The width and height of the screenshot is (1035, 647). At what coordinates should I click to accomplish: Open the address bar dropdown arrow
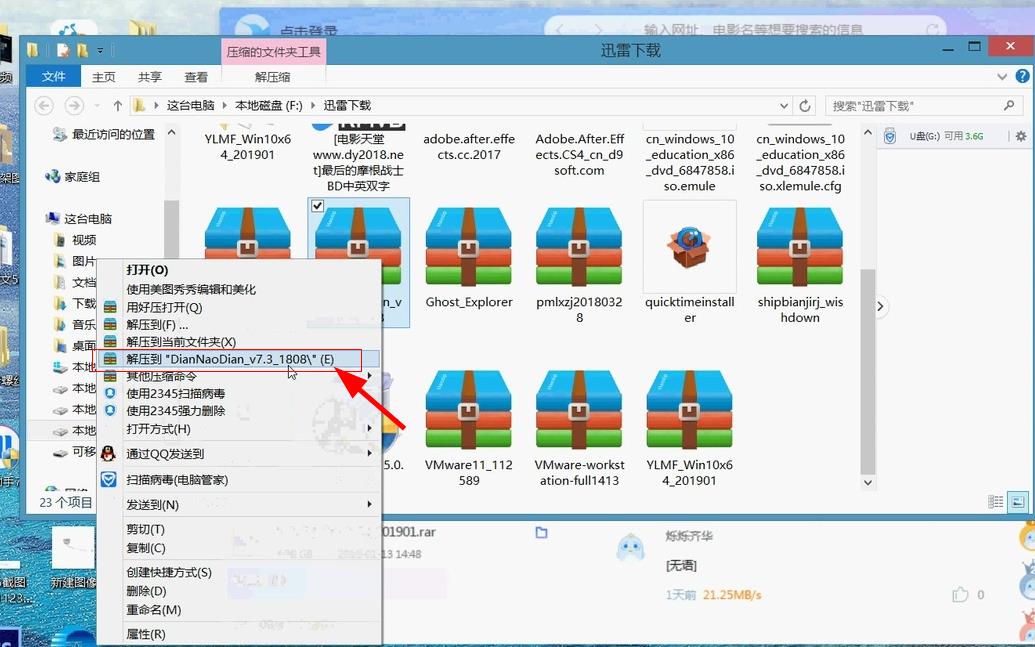[785, 104]
